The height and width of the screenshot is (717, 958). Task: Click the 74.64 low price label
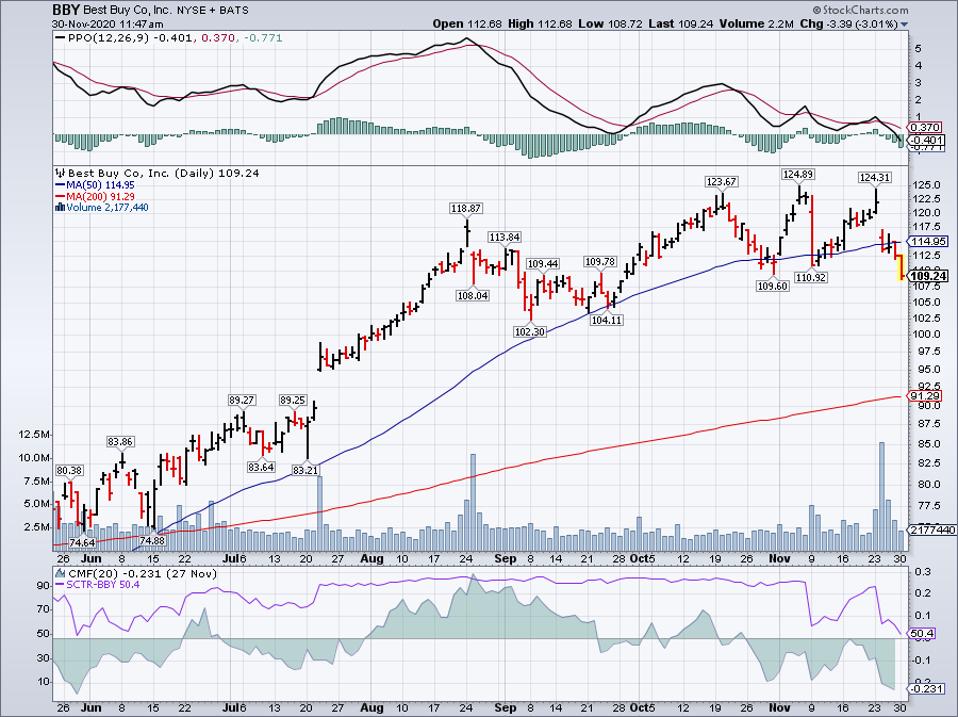point(82,542)
